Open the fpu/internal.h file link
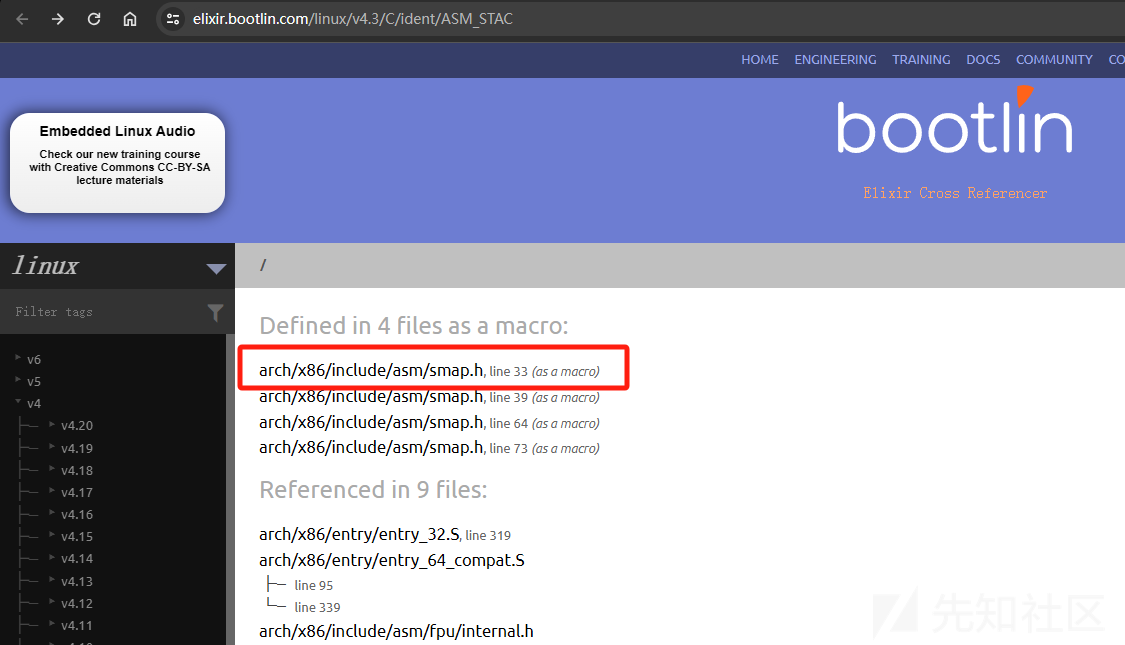This screenshot has height=645, width=1125. click(x=396, y=631)
